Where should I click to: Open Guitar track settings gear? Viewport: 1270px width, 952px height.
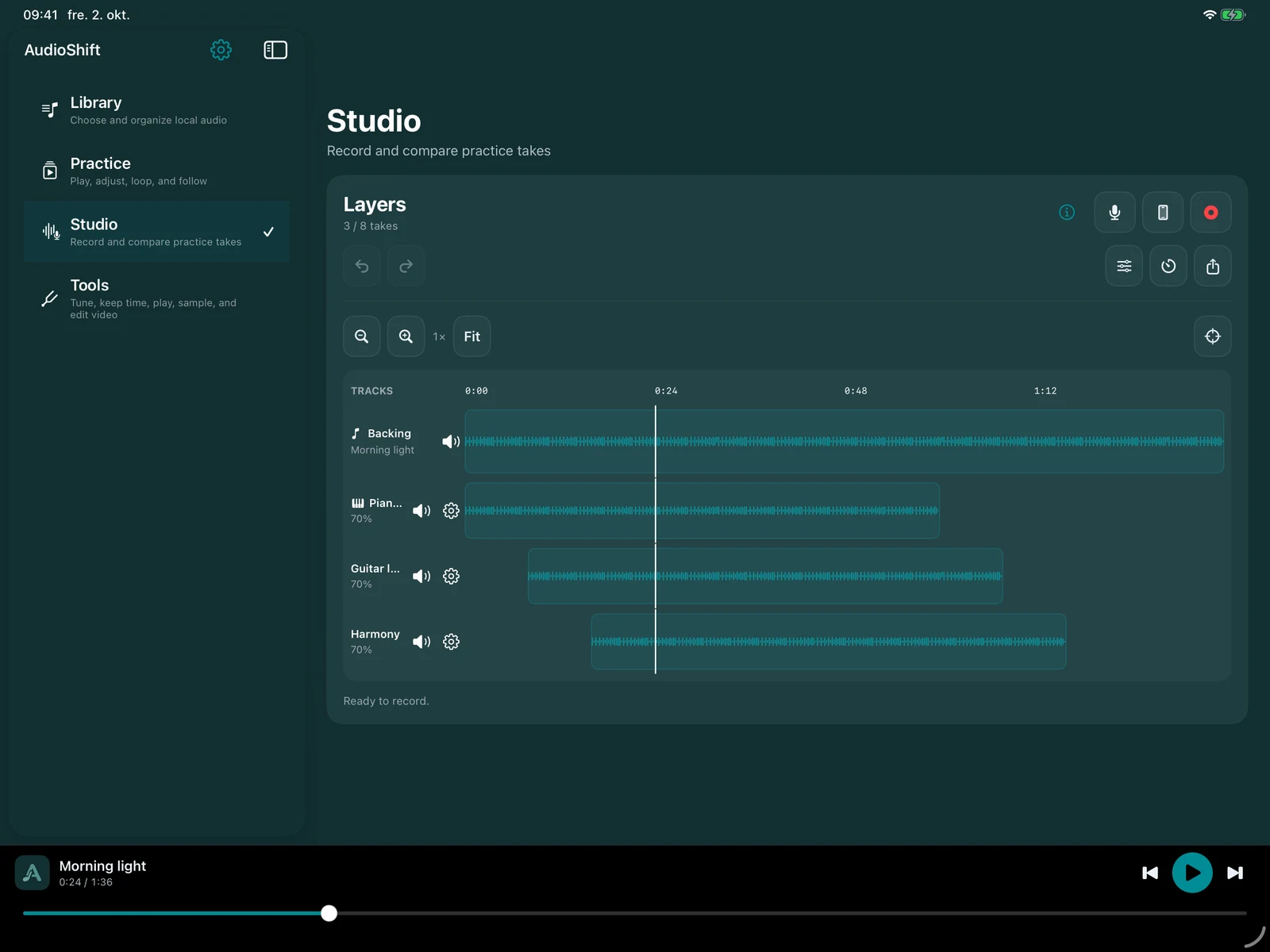[x=451, y=576]
